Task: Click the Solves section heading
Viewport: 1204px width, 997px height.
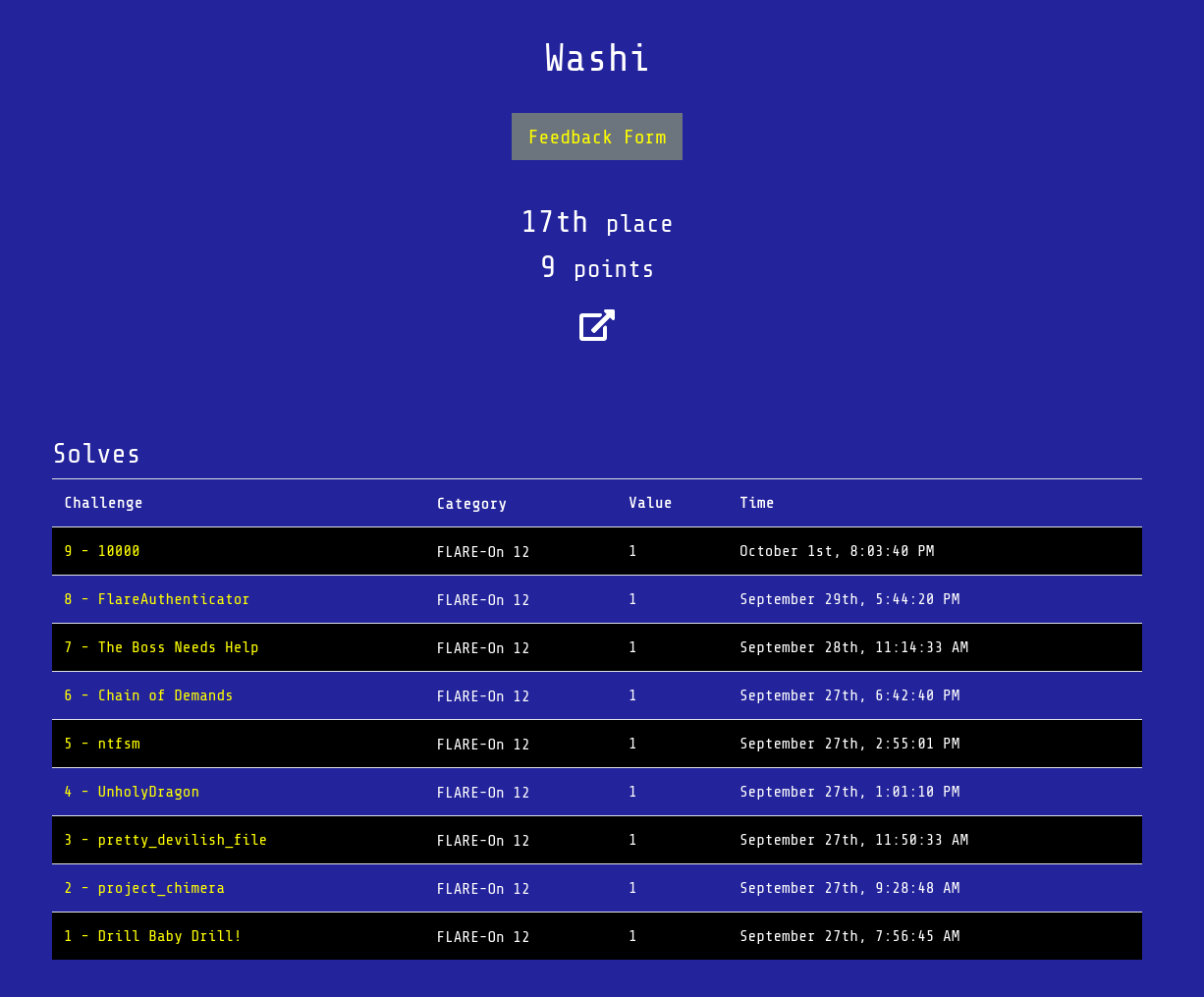Action: point(96,454)
